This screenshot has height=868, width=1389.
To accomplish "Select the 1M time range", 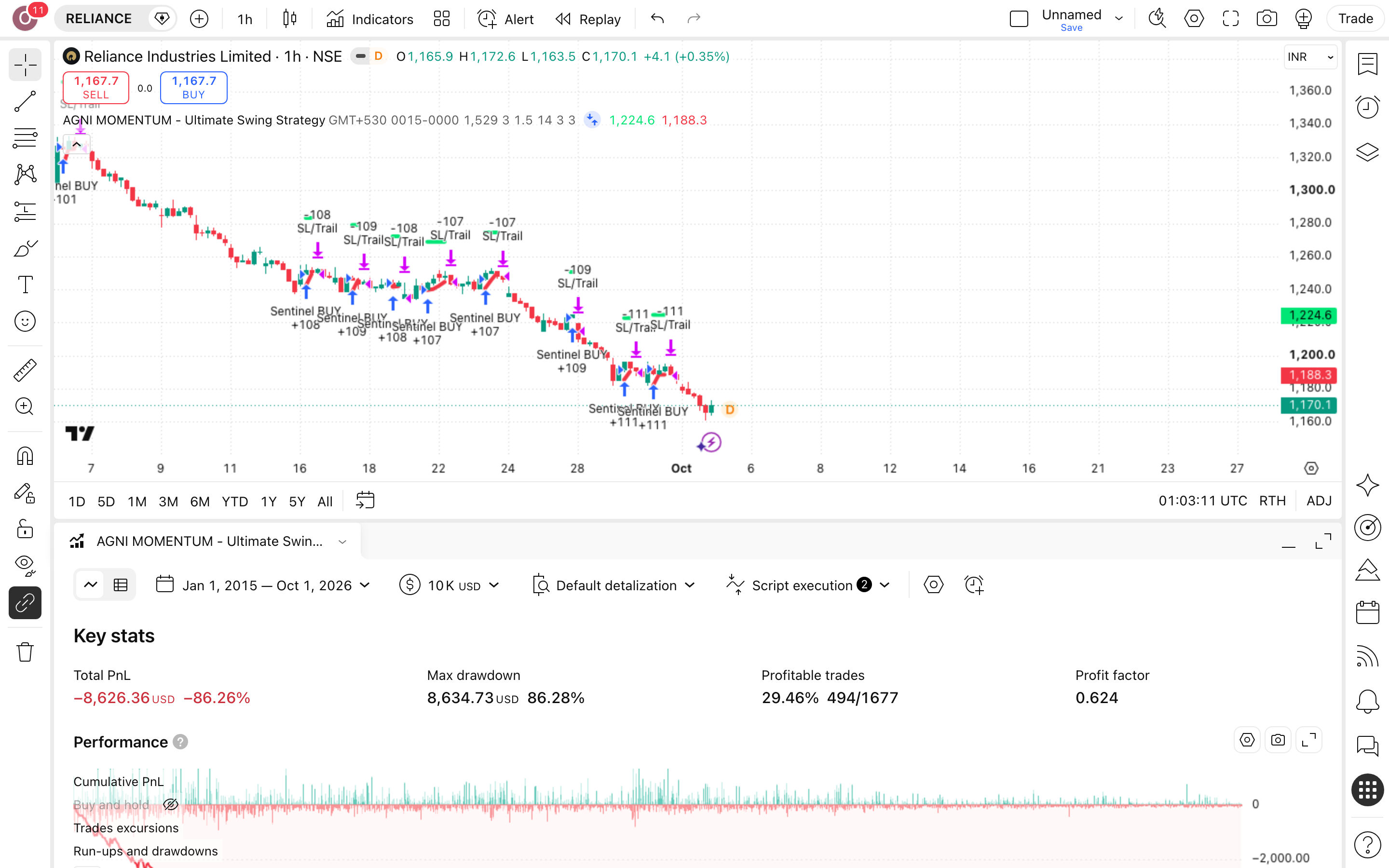I will (x=137, y=501).
